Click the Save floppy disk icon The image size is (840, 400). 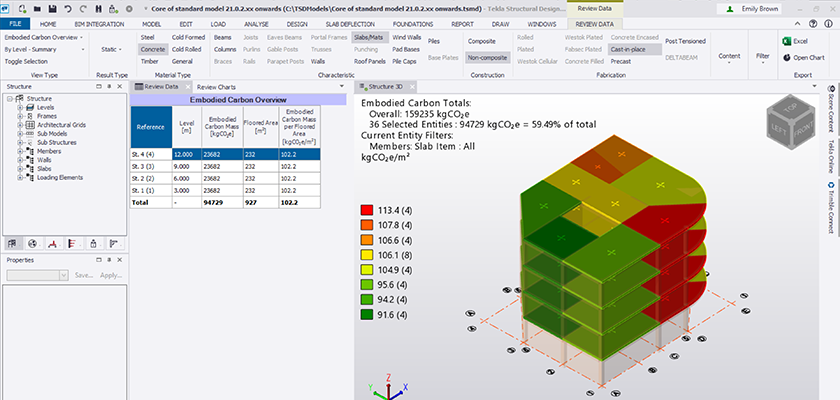(52, 9)
